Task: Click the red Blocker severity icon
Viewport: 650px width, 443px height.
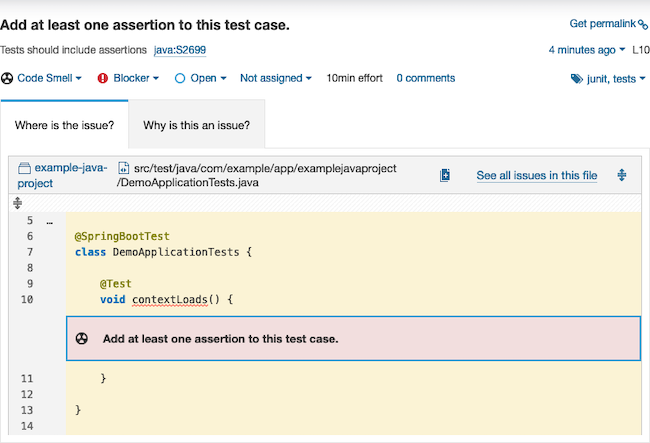Action: [x=103, y=78]
